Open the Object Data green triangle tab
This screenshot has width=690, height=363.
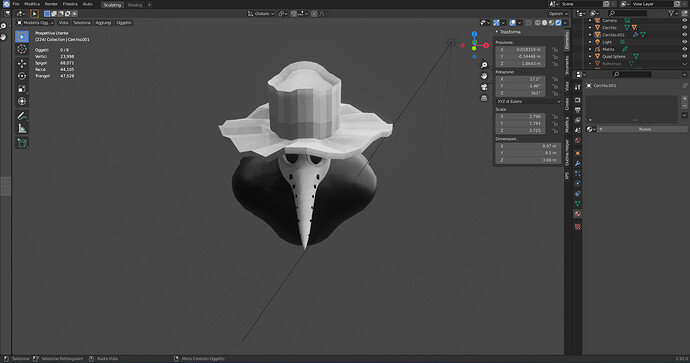pos(577,204)
